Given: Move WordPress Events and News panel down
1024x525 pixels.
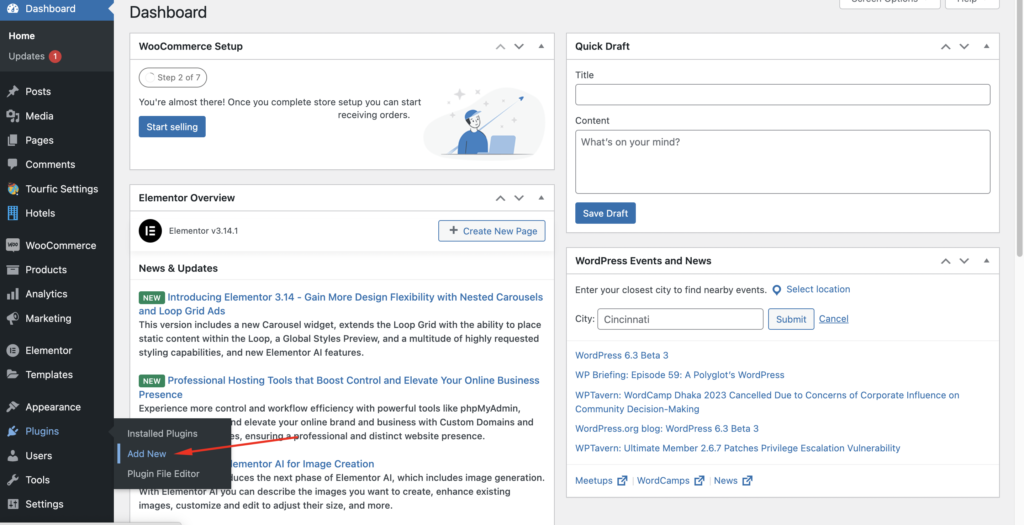Looking at the screenshot, I should coord(964,261).
